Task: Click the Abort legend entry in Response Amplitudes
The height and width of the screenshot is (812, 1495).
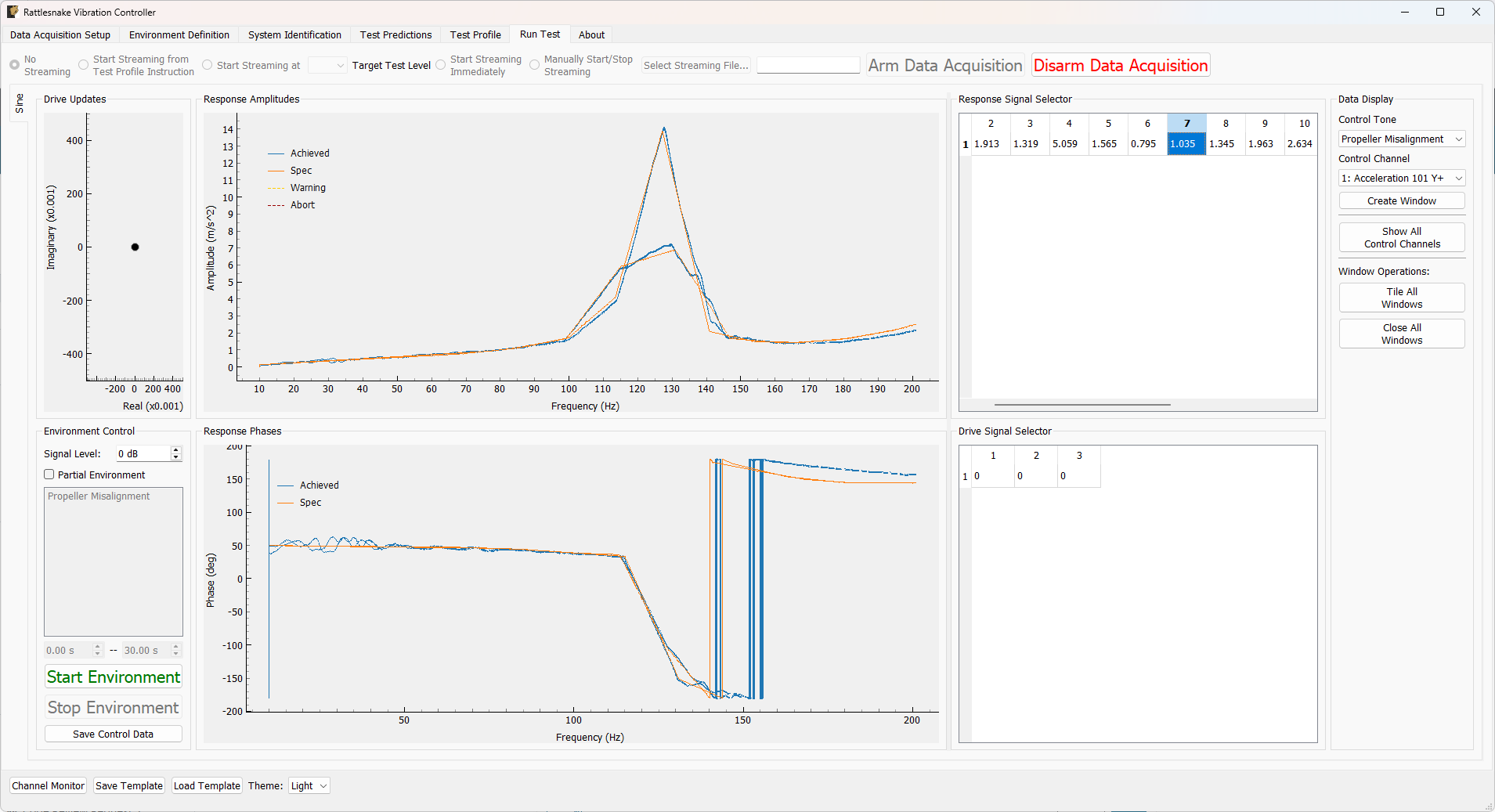Action: pos(291,205)
